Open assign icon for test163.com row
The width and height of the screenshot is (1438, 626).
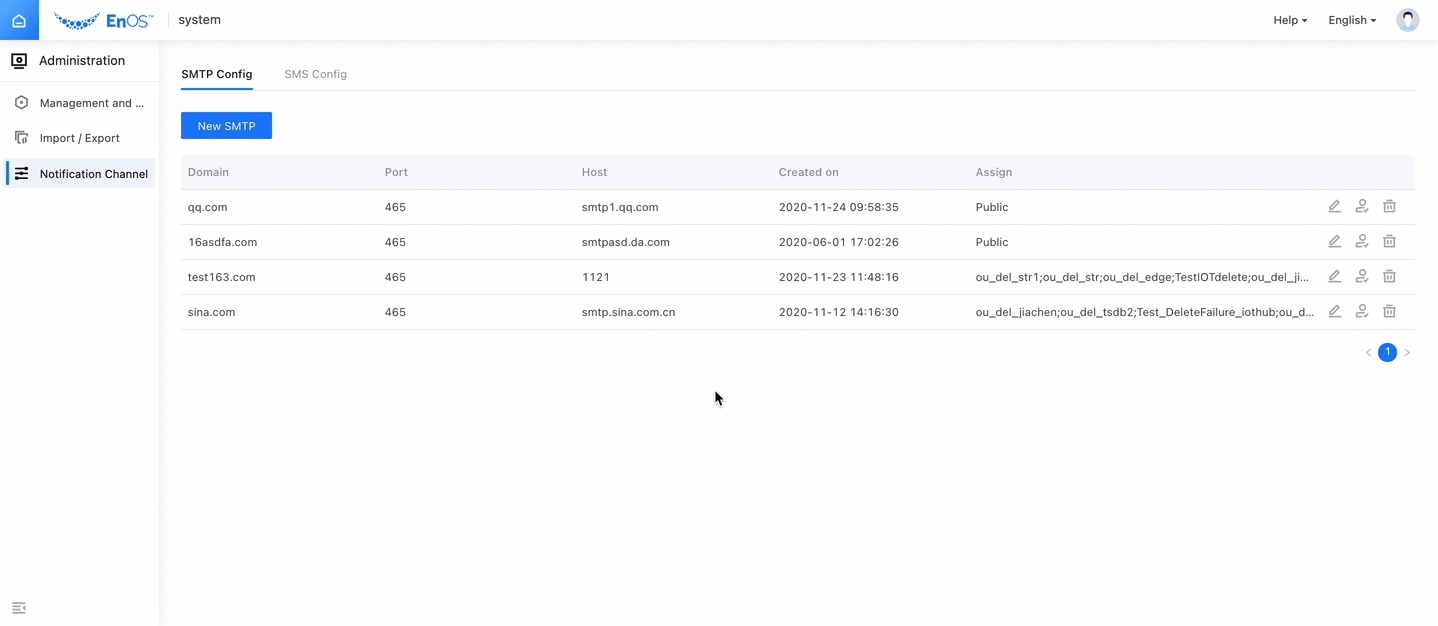coord(1361,277)
